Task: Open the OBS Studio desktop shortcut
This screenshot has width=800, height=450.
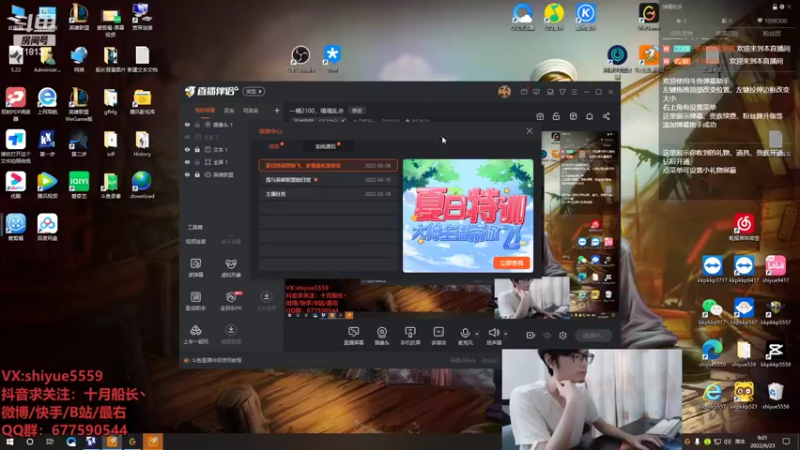Action: click(x=301, y=58)
